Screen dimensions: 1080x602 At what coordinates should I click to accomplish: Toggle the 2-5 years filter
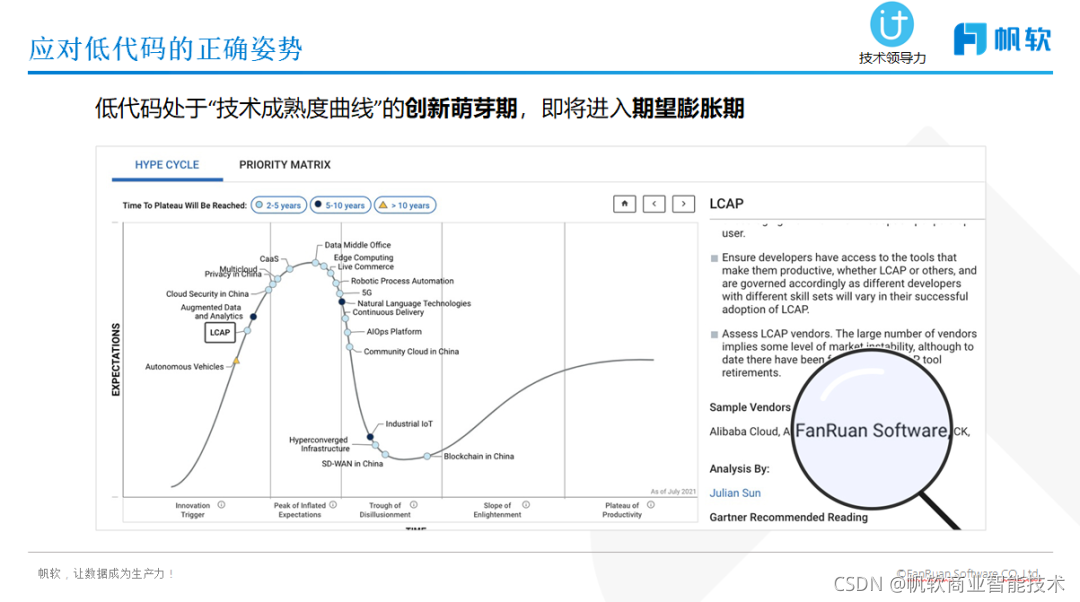tap(278, 204)
